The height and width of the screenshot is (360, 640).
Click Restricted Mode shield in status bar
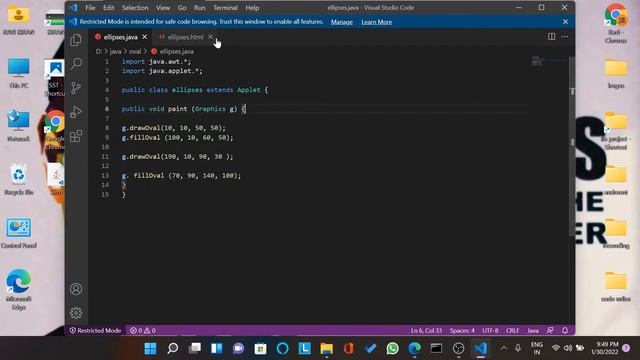tap(95, 330)
